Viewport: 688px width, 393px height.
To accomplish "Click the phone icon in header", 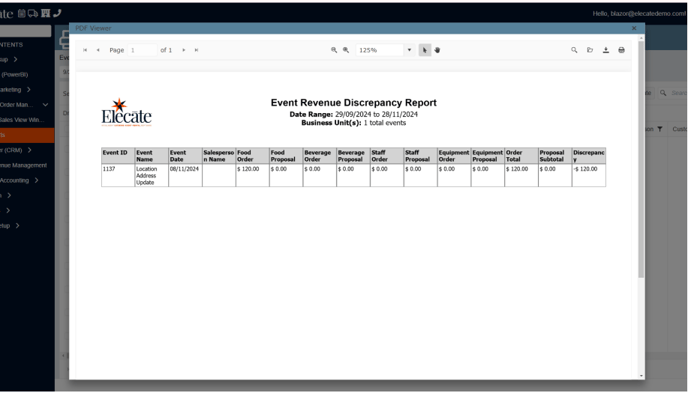I will click(x=57, y=13).
